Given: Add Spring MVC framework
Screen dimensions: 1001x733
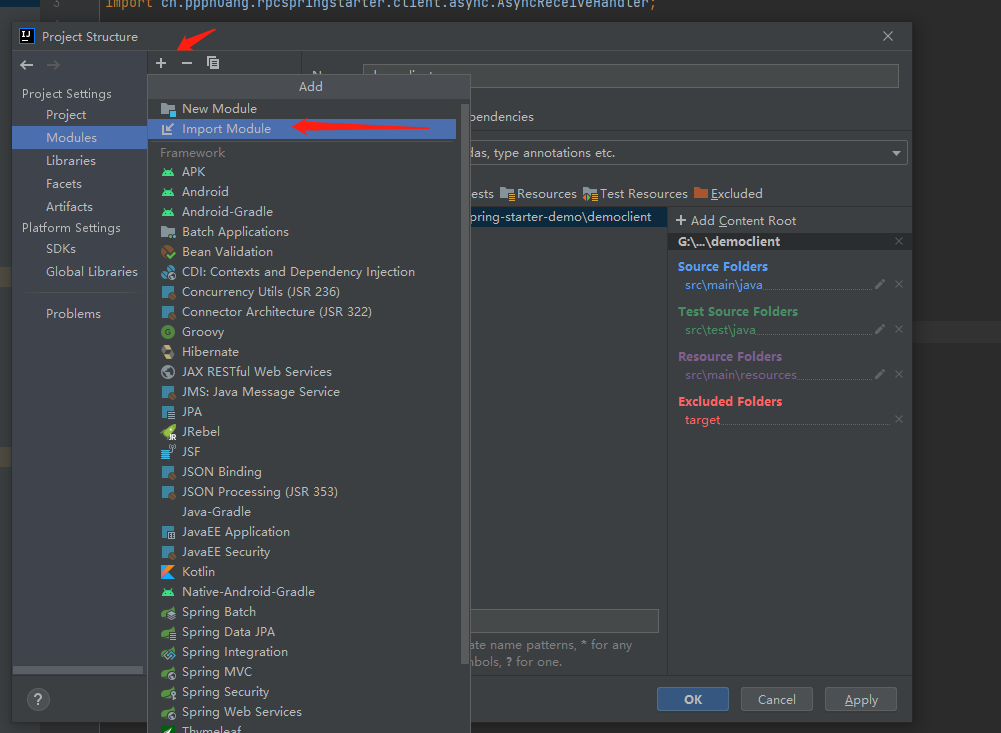Looking at the screenshot, I should tap(302, 672).
